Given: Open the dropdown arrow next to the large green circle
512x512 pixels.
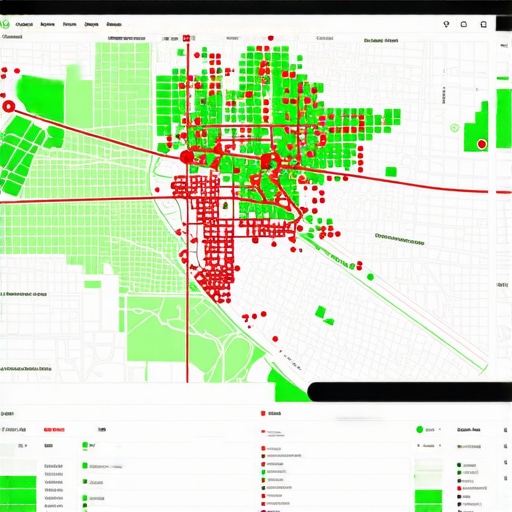Looking at the screenshot, I should (440, 430).
